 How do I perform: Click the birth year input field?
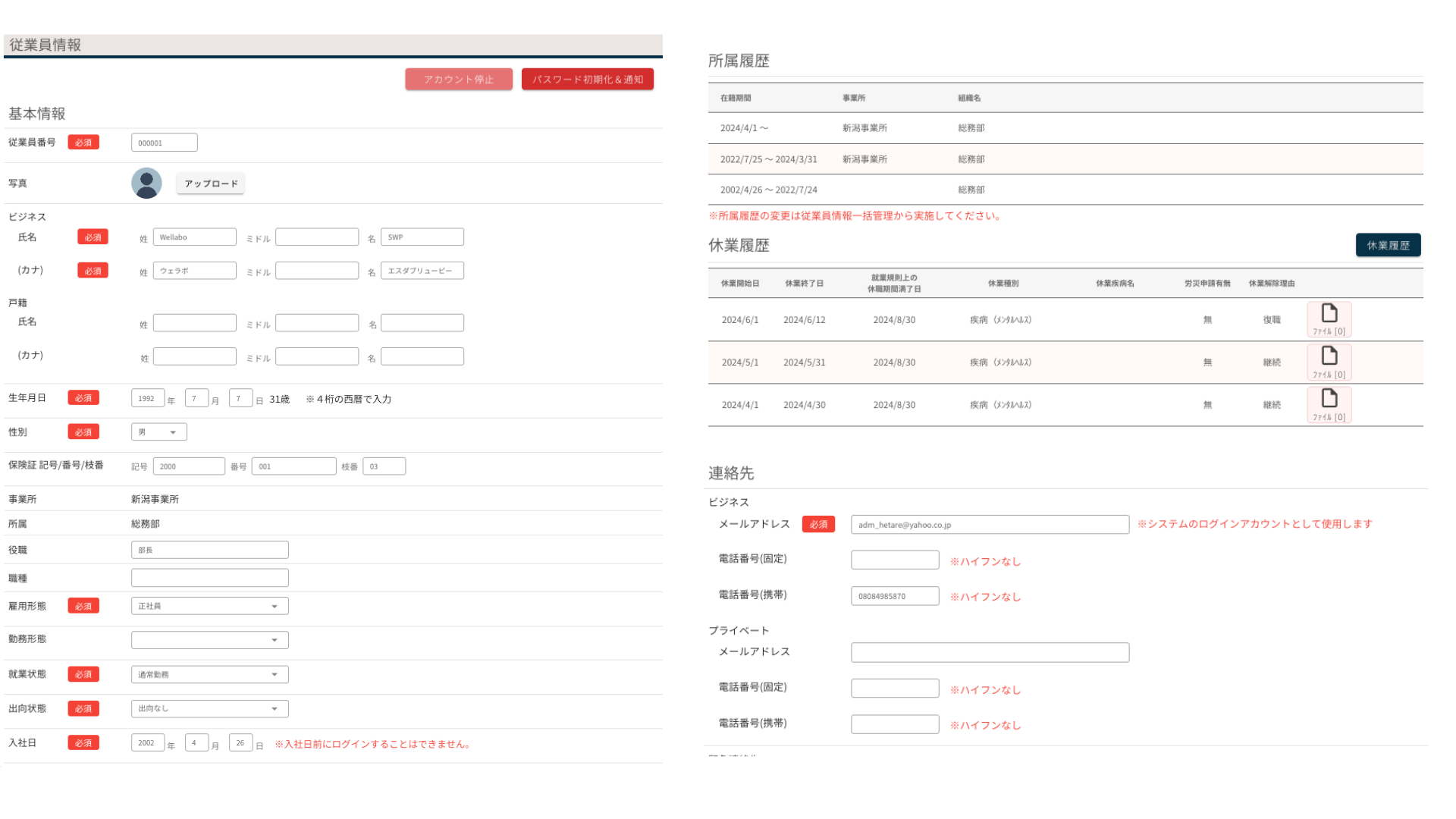(147, 398)
